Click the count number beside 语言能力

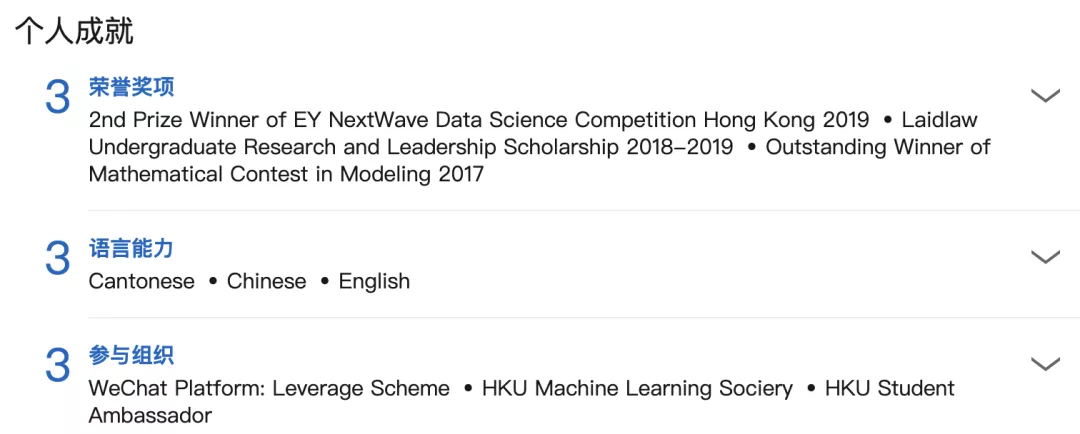pos(58,259)
